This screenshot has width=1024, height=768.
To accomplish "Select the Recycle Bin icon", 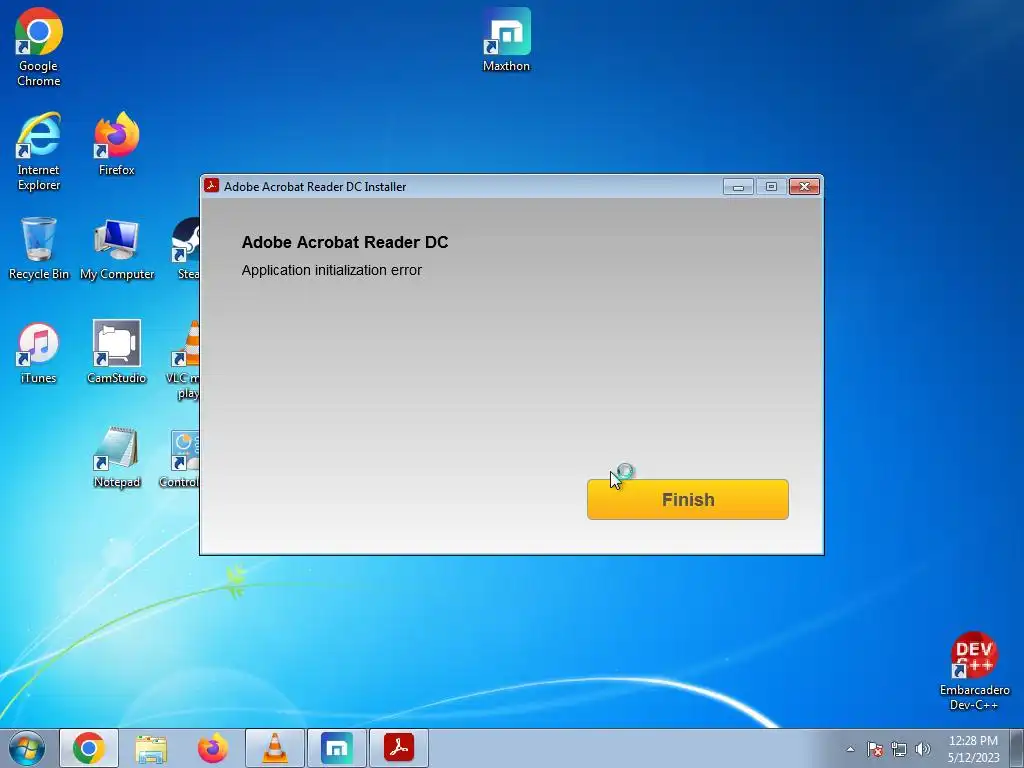I will [39, 249].
